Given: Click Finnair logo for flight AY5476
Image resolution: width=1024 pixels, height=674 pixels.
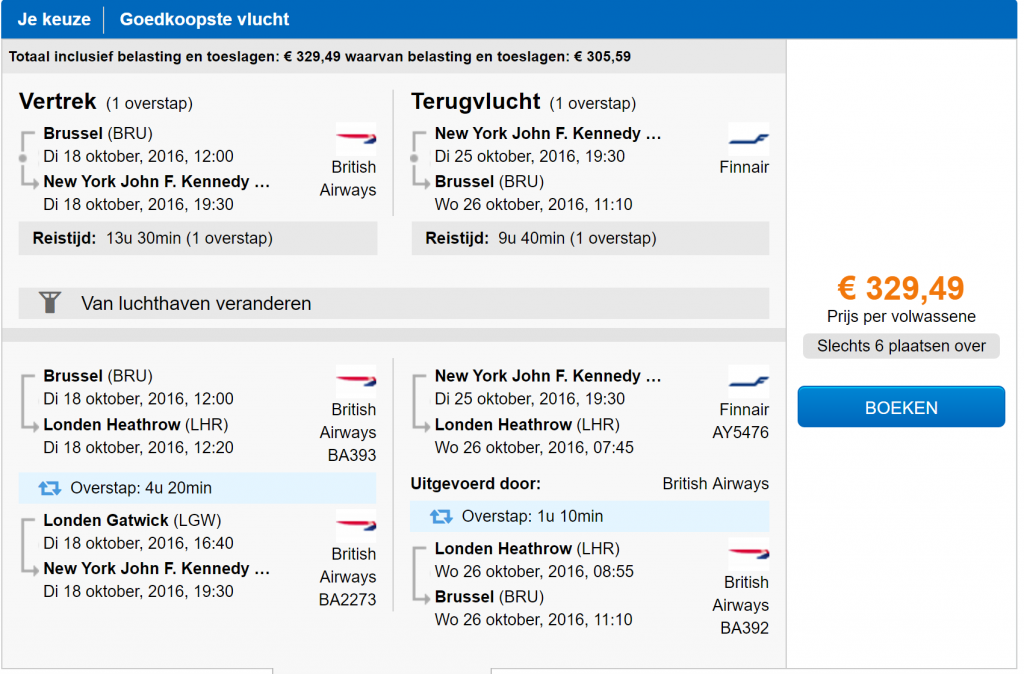Looking at the screenshot, I should pyautogui.click(x=748, y=381).
